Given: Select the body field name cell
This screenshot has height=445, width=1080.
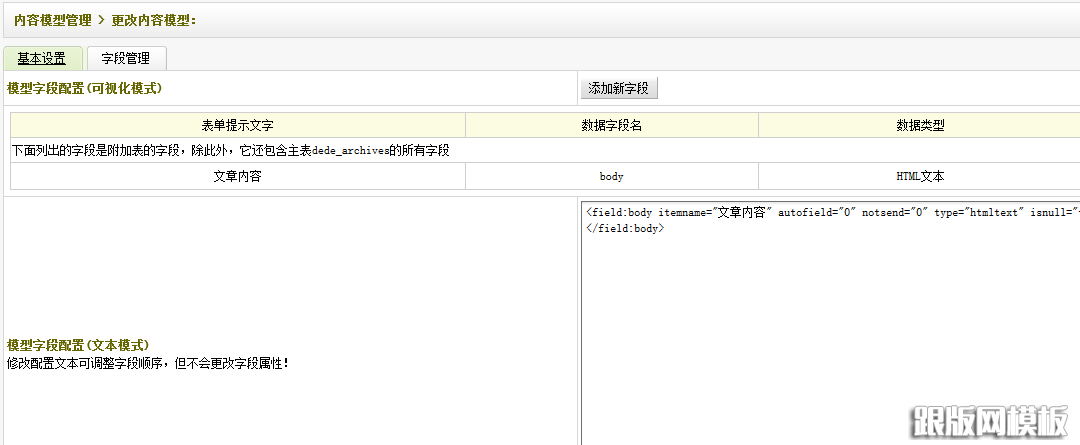Looking at the screenshot, I should point(612,176).
